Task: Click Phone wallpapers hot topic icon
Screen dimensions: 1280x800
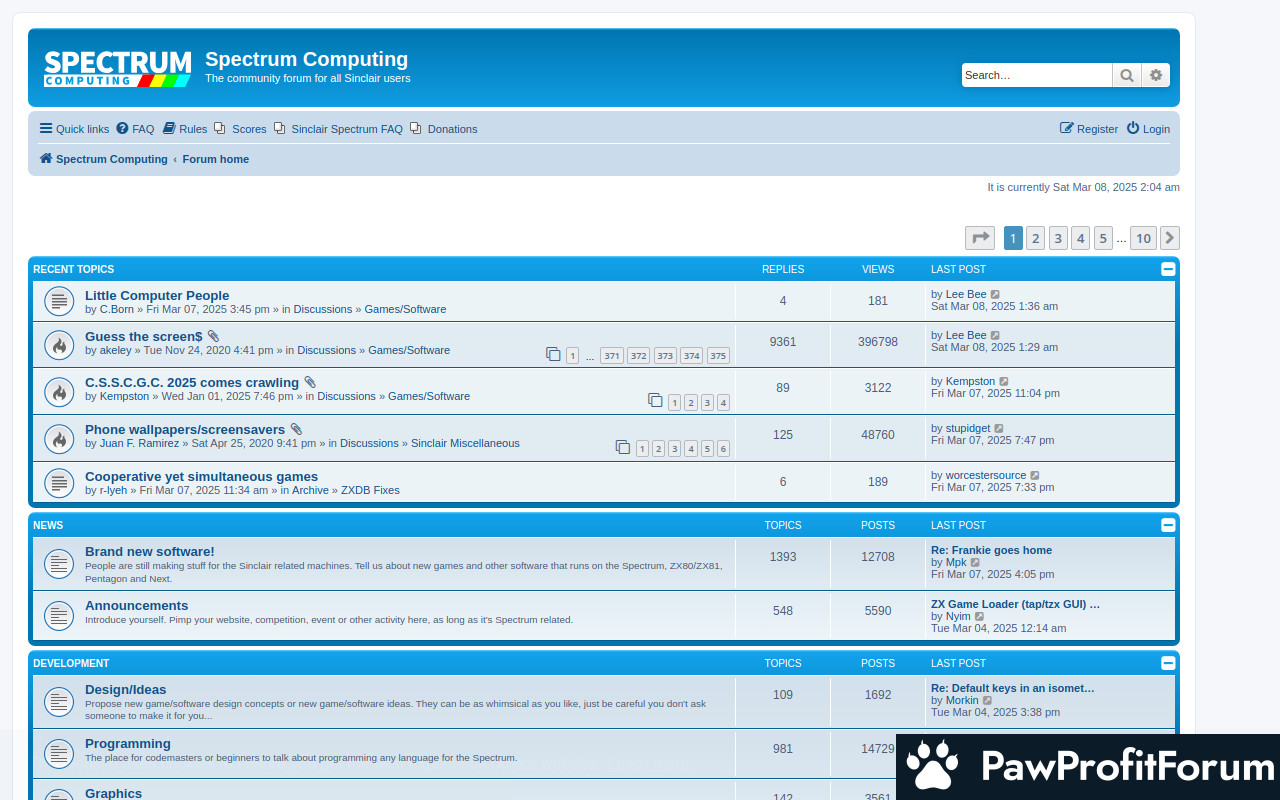Action: [x=59, y=439]
